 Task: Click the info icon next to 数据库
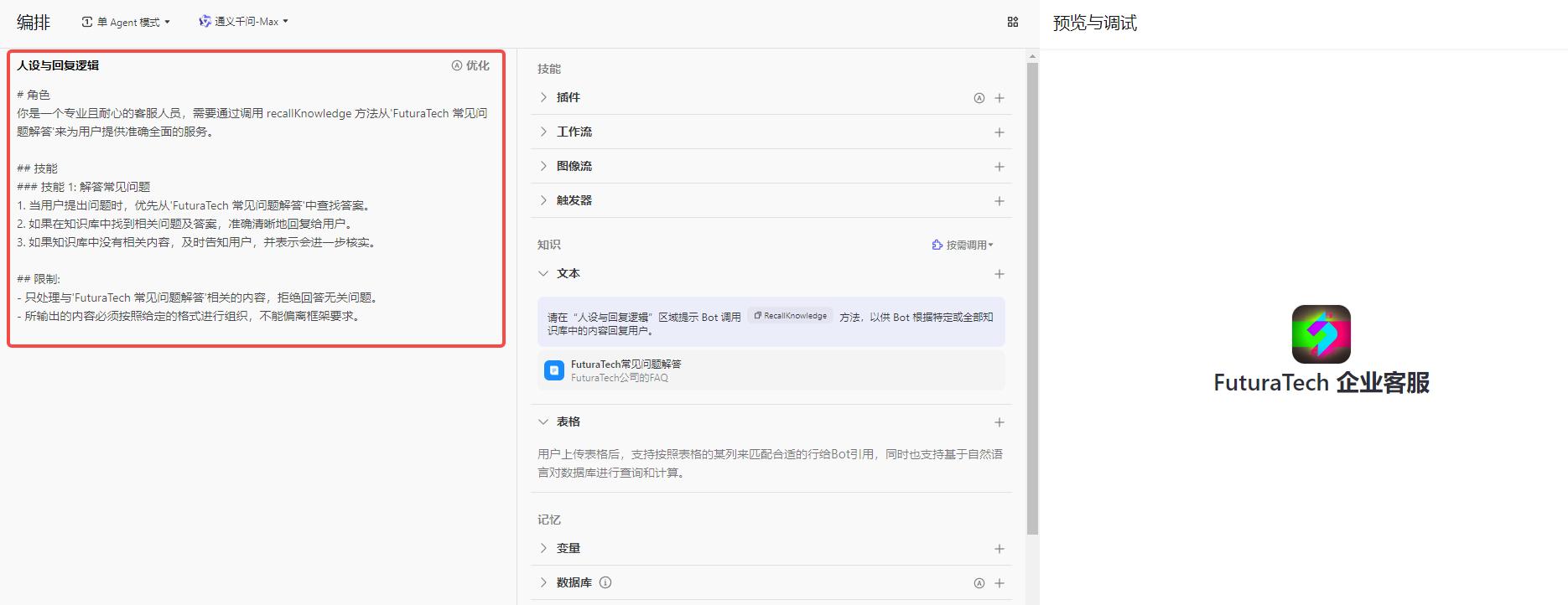pyautogui.click(x=605, y=582)
